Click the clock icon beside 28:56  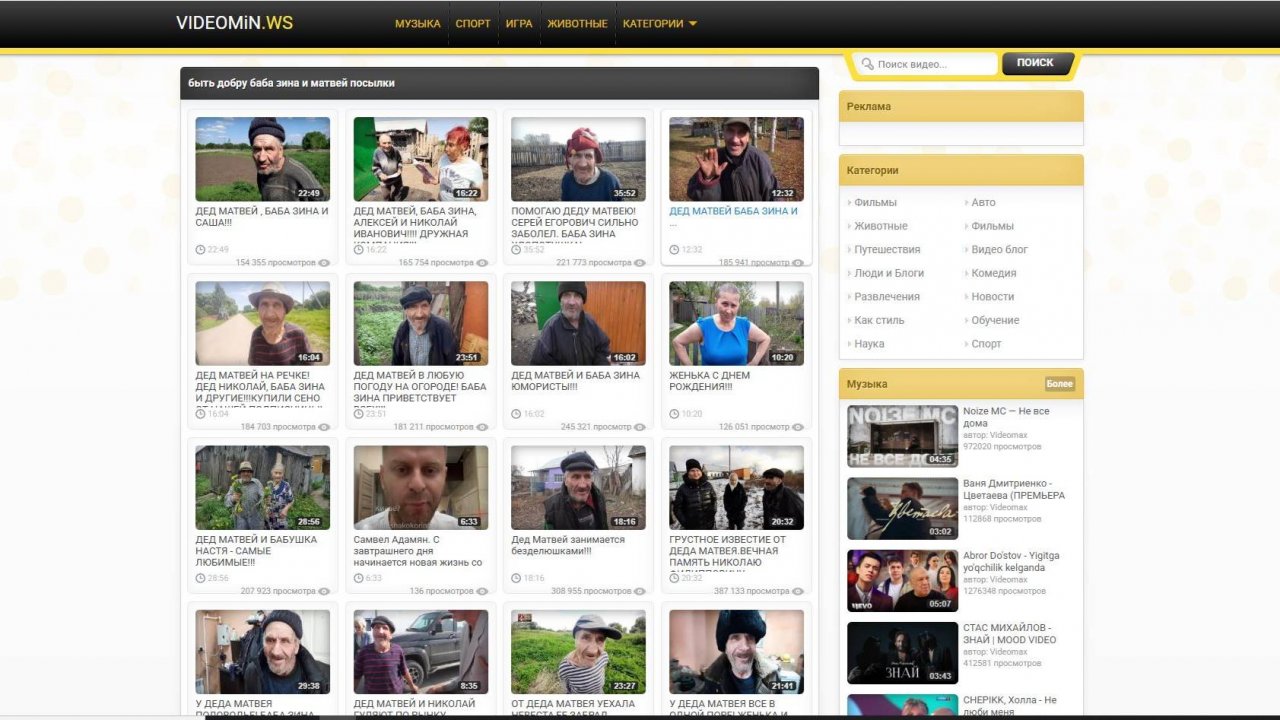pos(201,578)
